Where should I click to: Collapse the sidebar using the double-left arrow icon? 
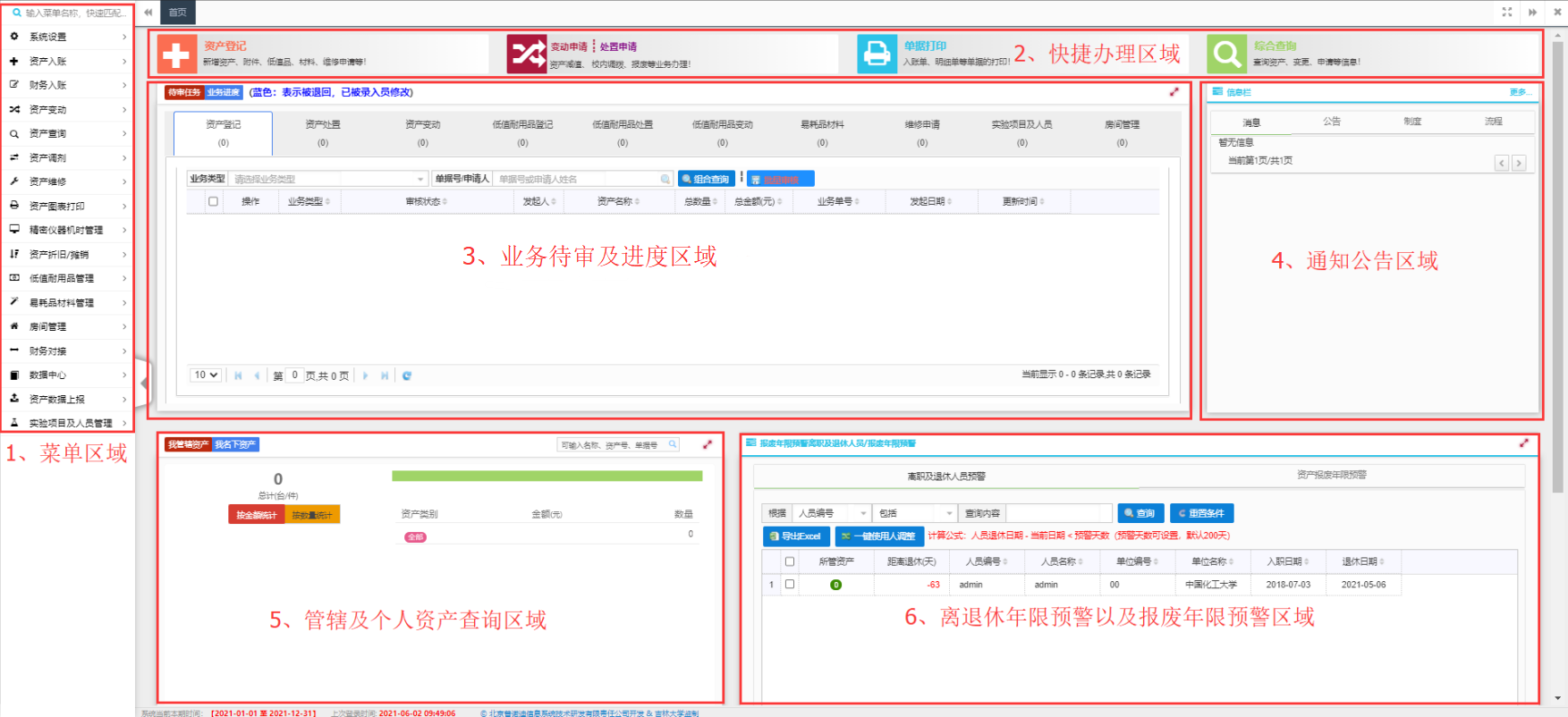point(148,13)
